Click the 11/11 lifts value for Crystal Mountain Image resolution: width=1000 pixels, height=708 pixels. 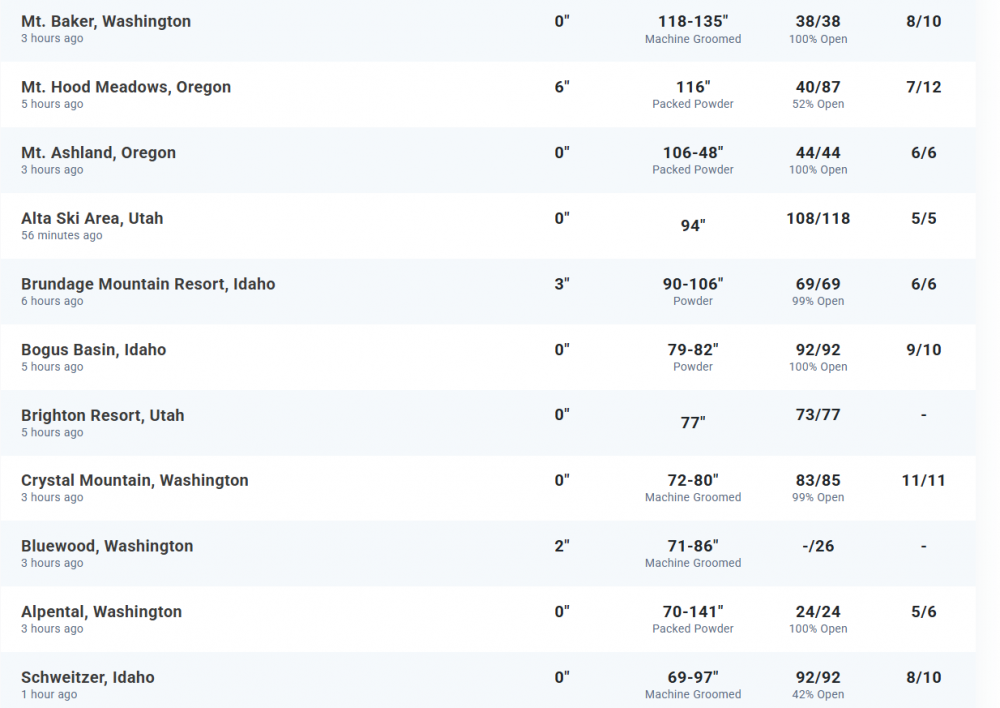click(x=923, y=480)
